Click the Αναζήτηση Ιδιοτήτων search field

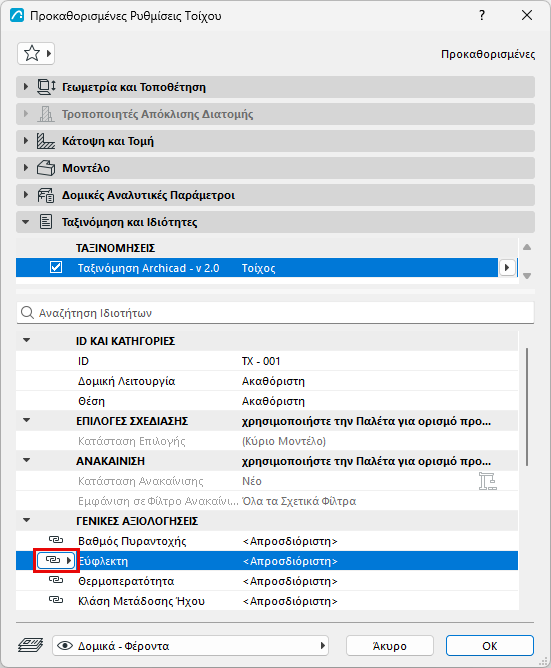[x=275, y=313]
